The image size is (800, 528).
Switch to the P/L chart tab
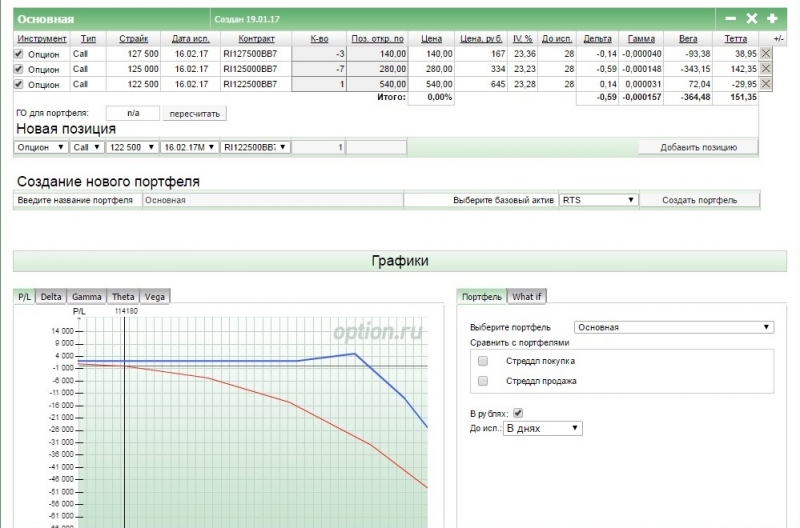24,297
